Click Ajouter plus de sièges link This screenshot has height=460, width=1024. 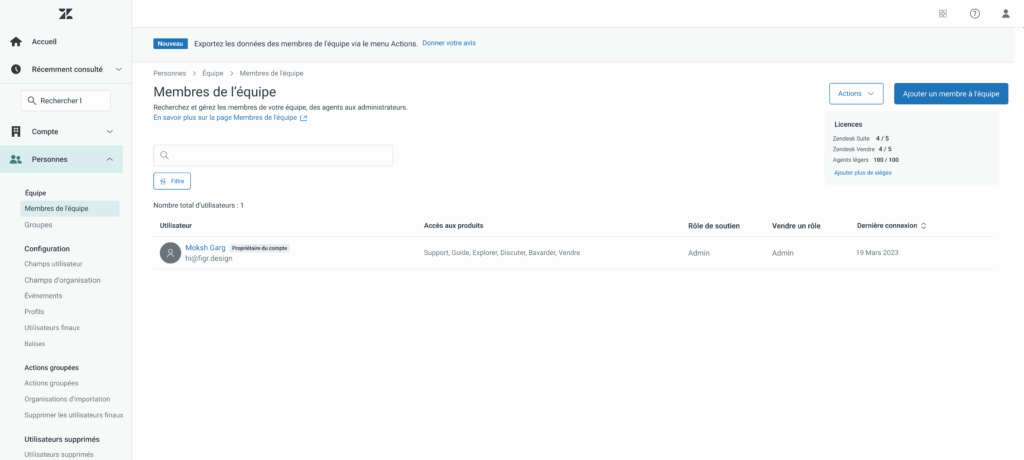pos(863,172)
